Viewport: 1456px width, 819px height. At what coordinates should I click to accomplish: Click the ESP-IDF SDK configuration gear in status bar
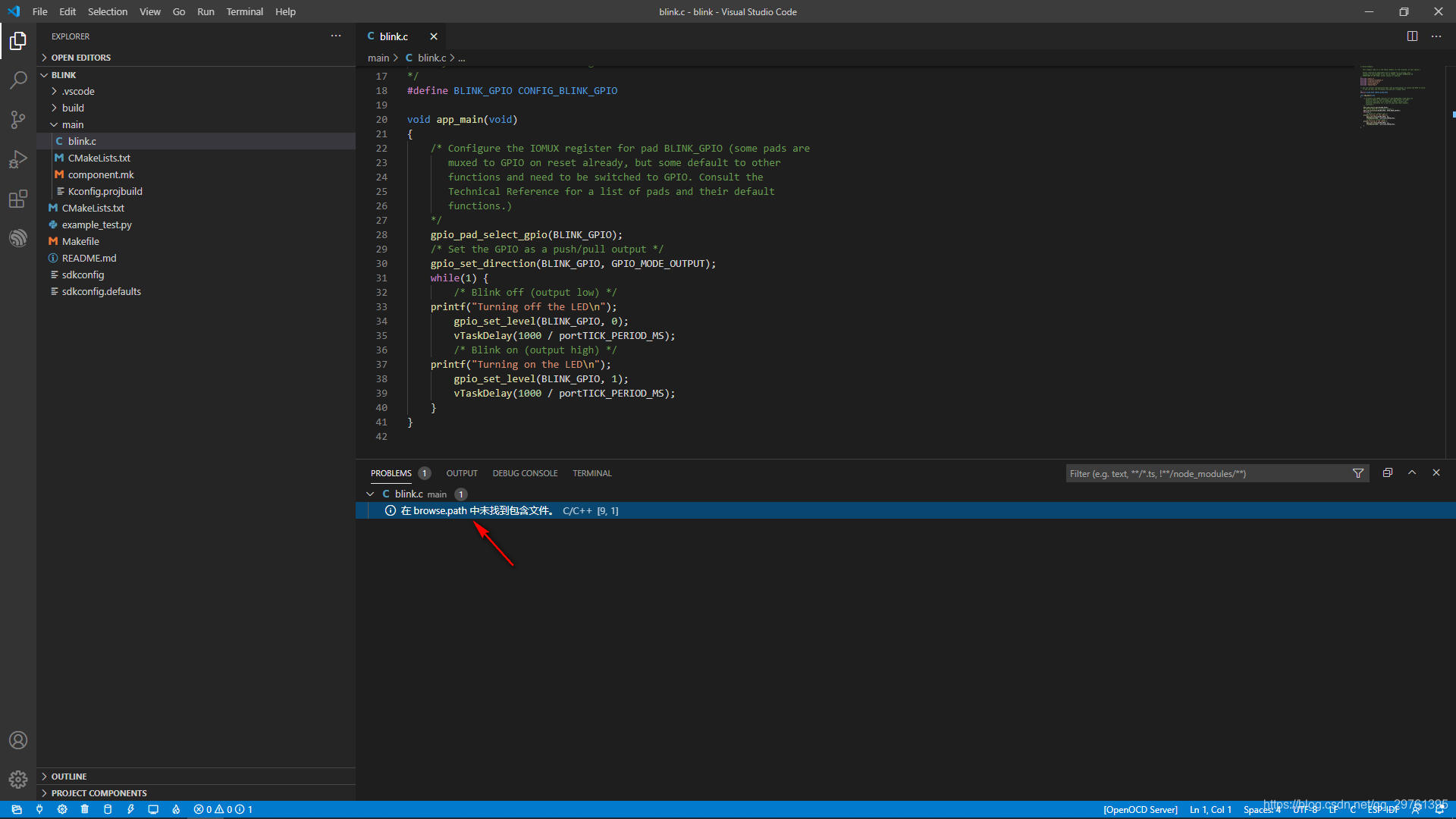click(x=62, y=809)
